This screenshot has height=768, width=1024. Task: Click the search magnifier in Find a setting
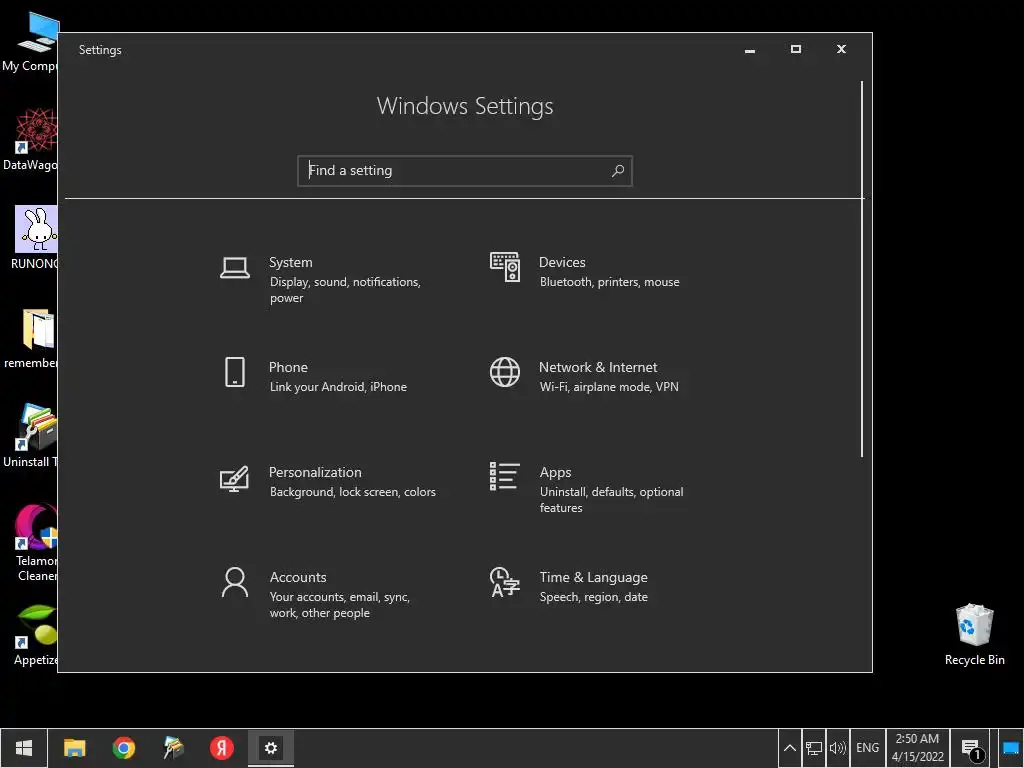point(618,170)
